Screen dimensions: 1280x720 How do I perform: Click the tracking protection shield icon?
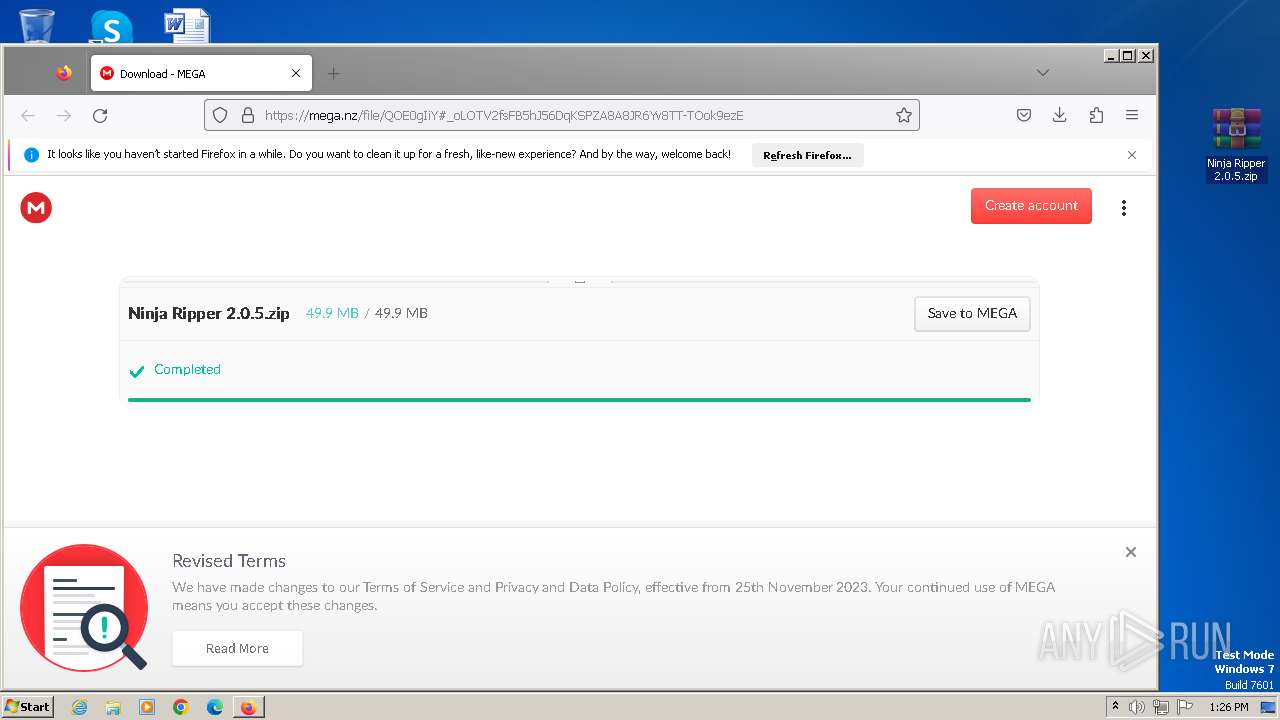click(x=221, y=115)
